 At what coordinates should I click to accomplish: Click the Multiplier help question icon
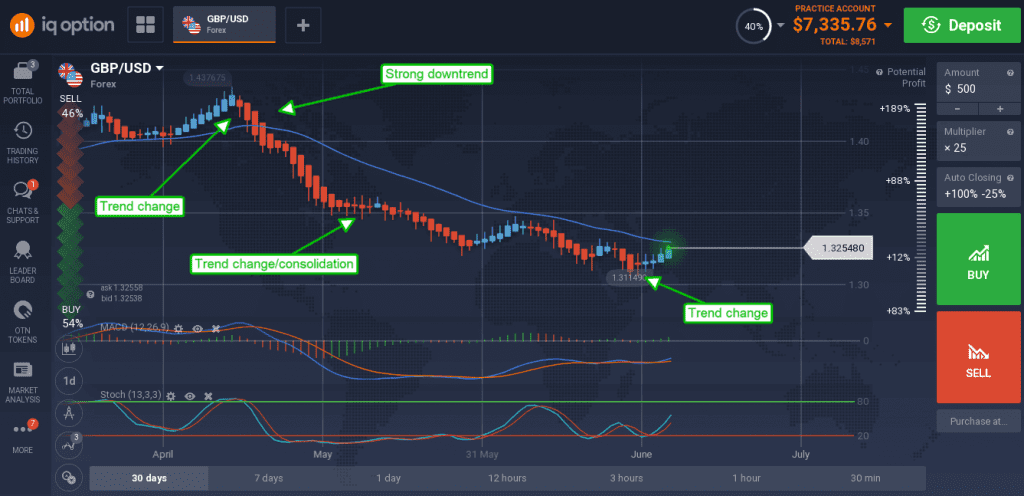1010,131
